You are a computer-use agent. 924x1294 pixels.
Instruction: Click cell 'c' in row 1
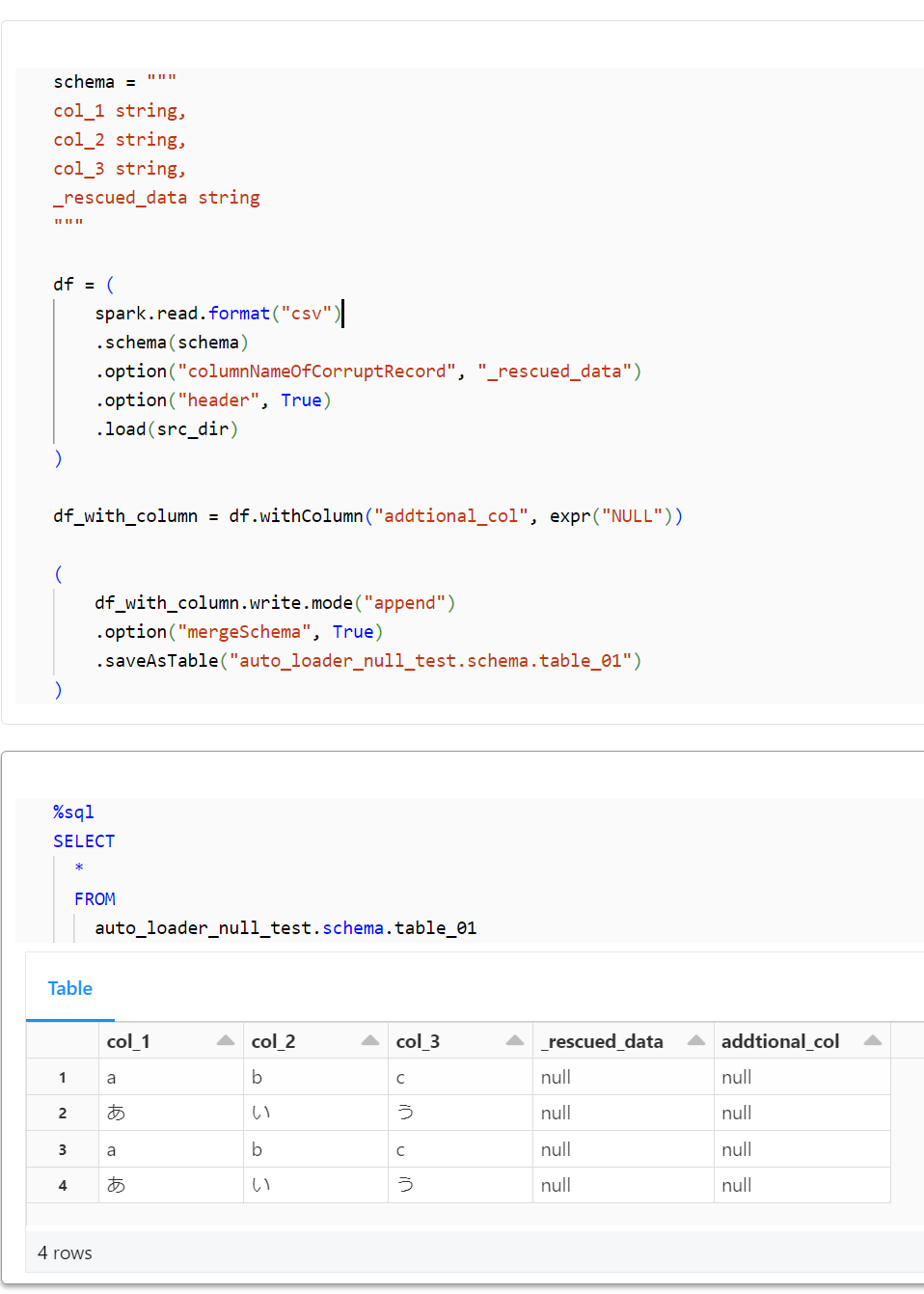tap(460, 1077)
